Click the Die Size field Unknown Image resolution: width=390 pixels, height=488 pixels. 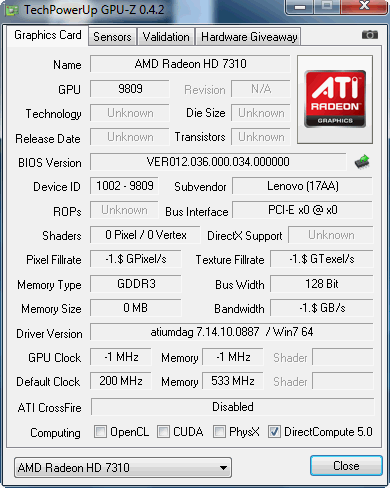[x=261, y=113]
